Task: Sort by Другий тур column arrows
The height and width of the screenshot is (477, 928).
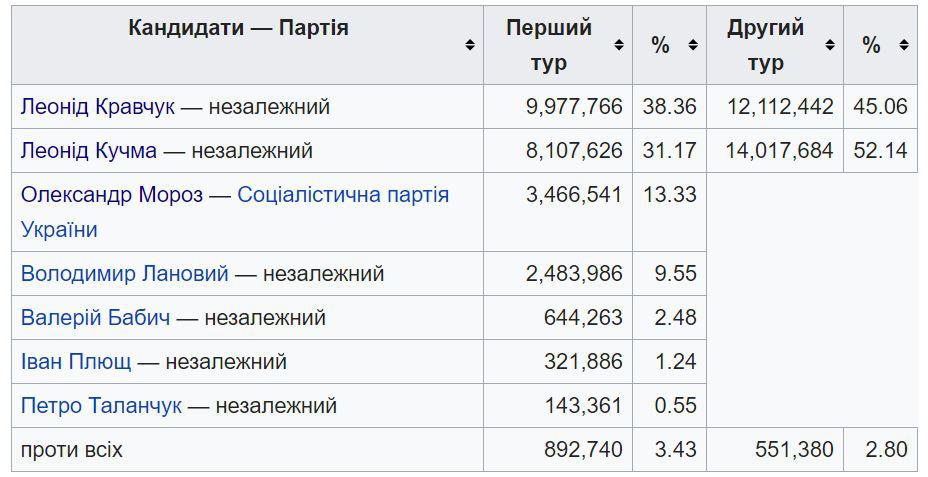Action: click(x=830, y=45)
